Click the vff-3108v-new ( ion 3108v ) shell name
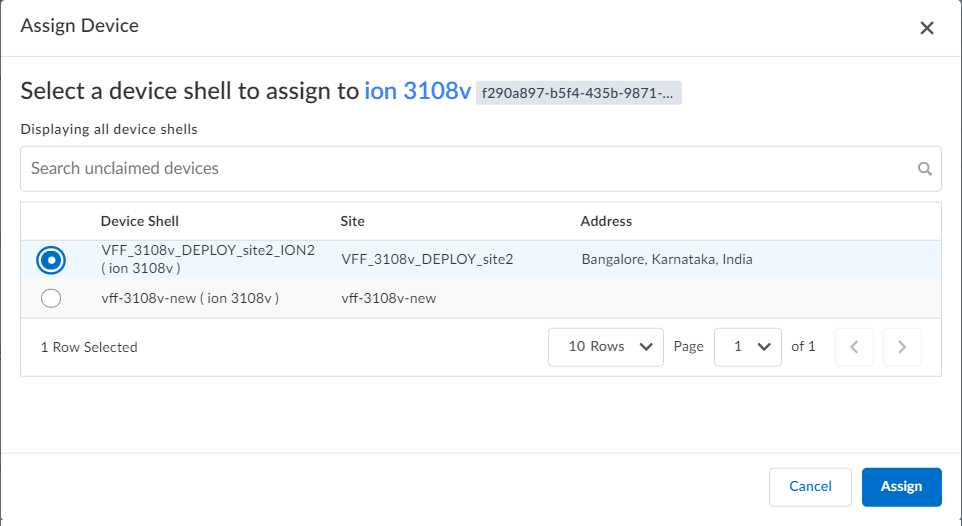The image size is (962, 526). click(190, 298)
